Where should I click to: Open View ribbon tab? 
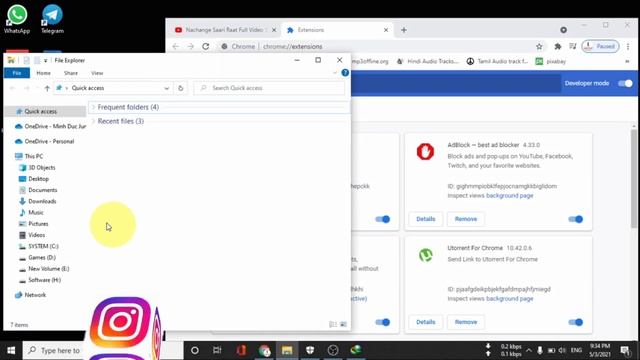pos(97,73)
